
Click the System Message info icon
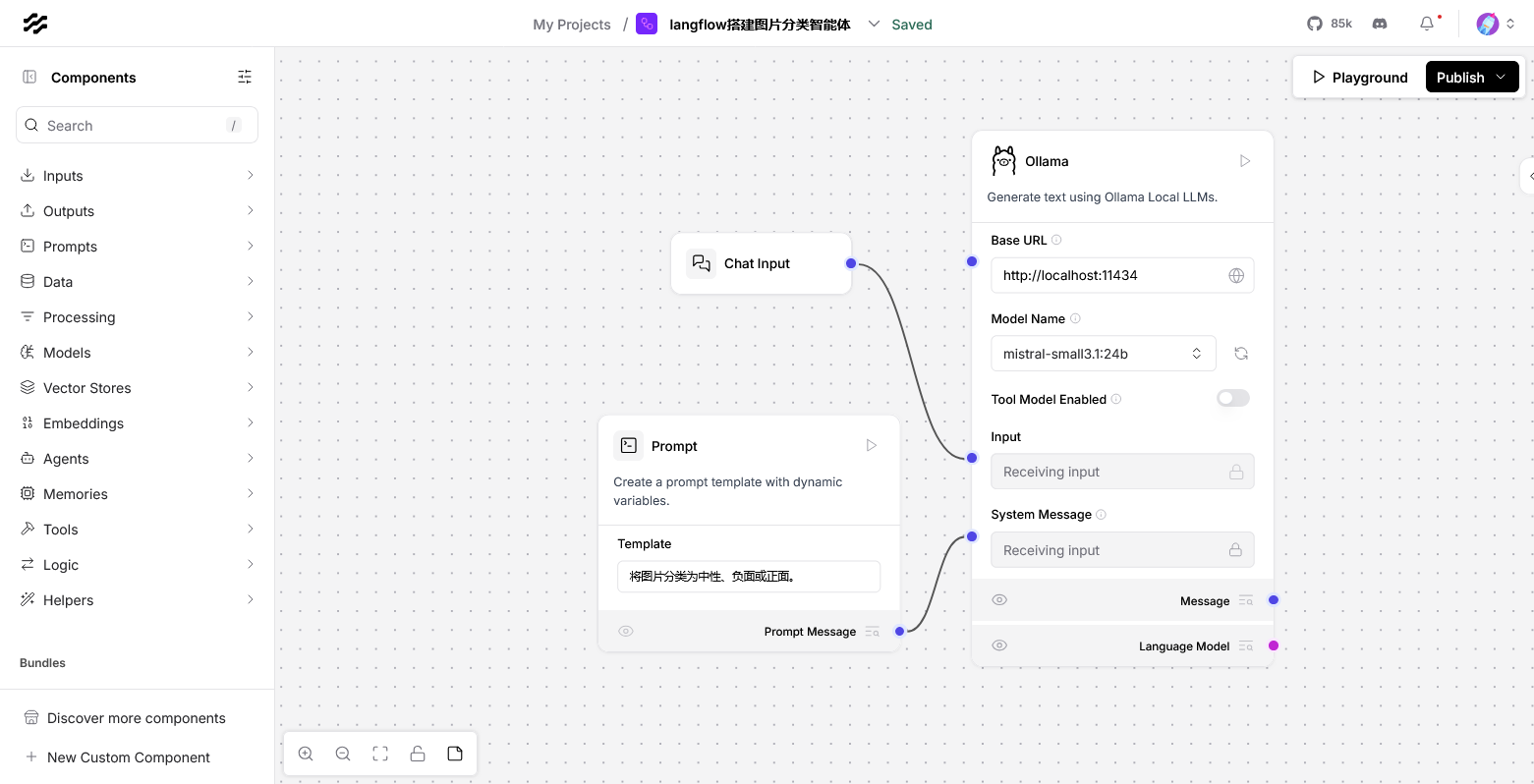[x=1101, y=515]
